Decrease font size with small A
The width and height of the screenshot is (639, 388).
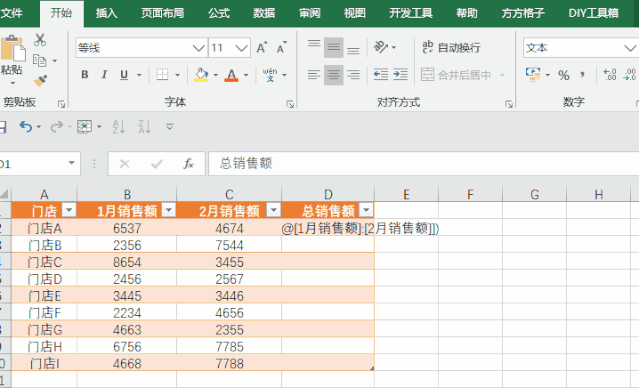click(282, 48)
